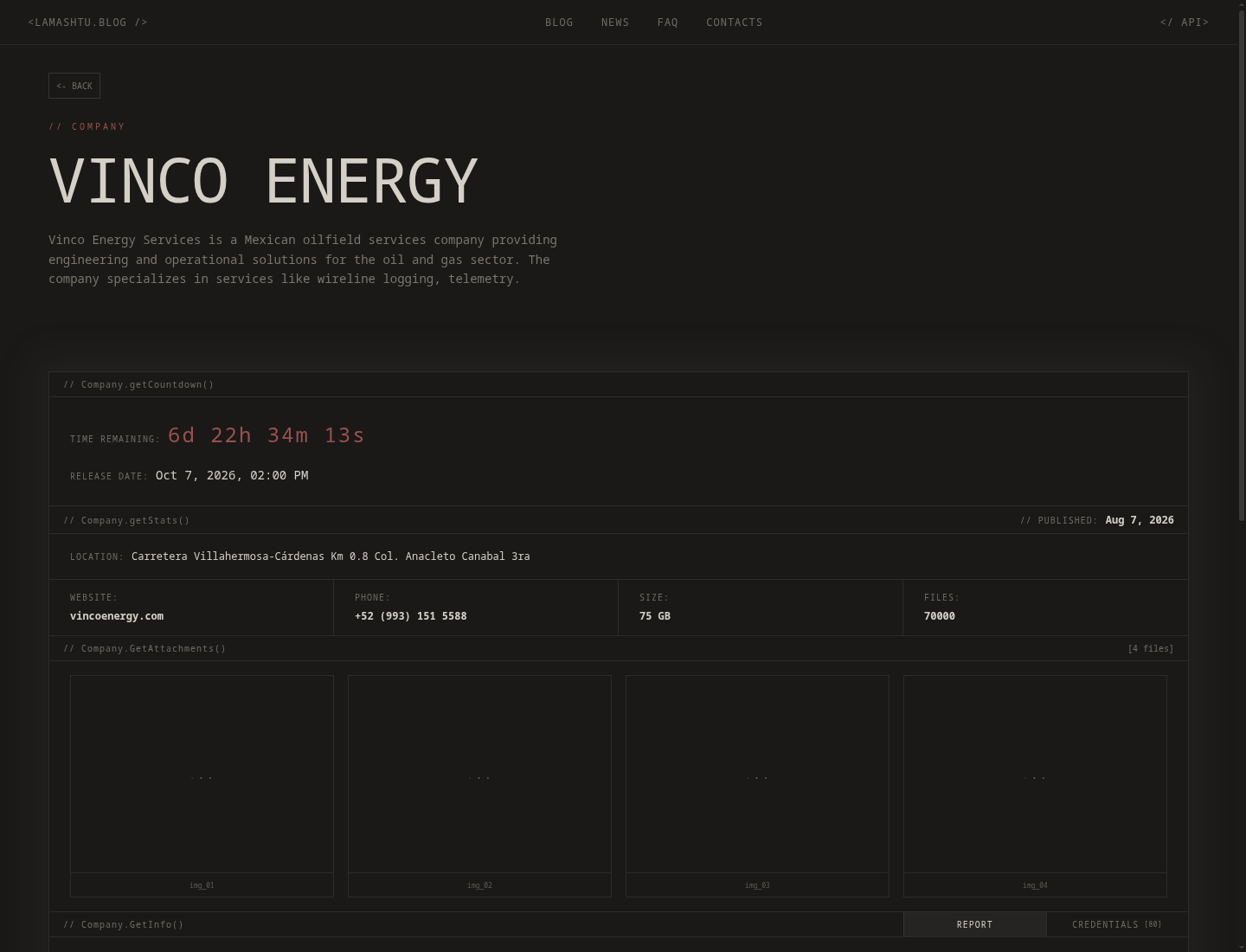Click the Company.GetAttachments() section header
The image size is (1246, 952).
coord(145,648)
